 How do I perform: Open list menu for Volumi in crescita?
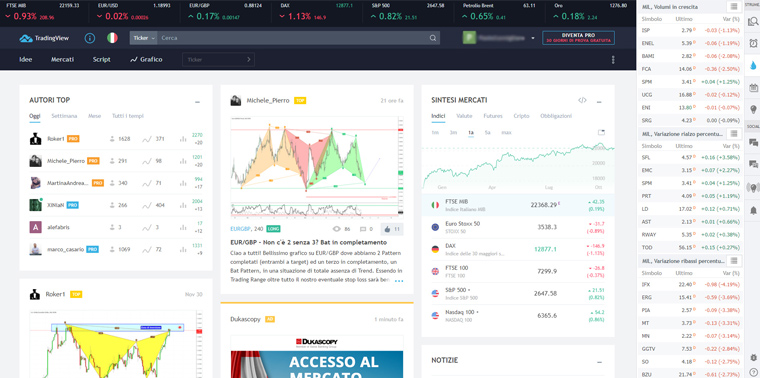click(733, 7)
